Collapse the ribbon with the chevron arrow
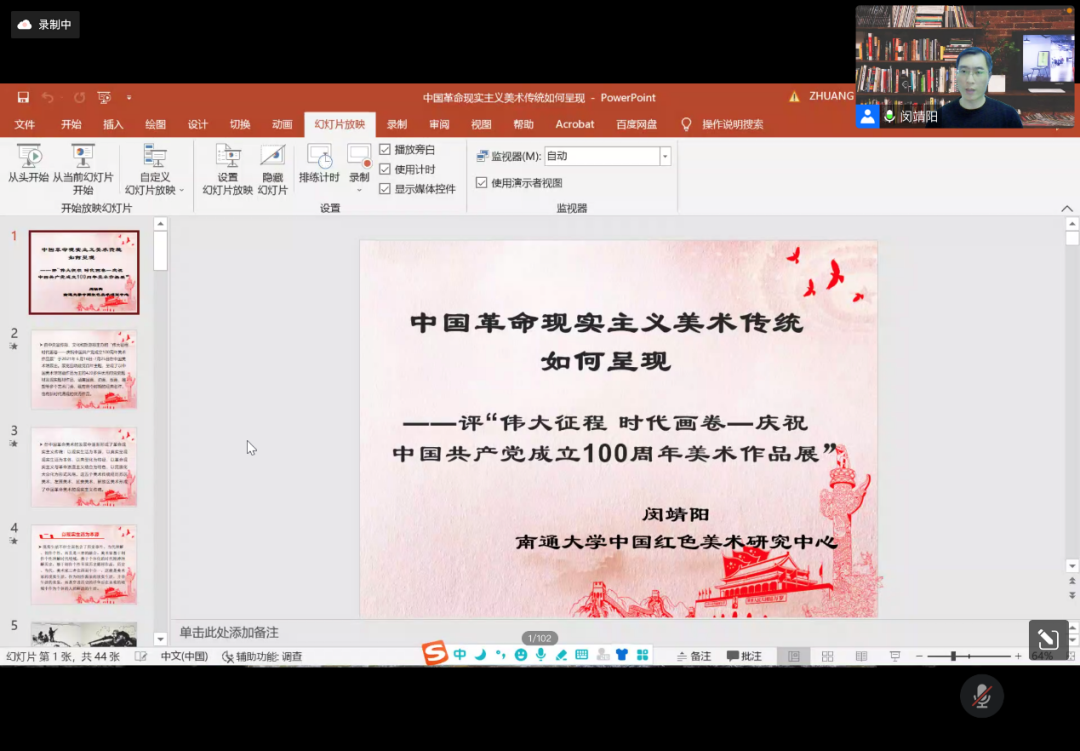The width and height of the screenshot is (1080, 751). click(1068, 208)
